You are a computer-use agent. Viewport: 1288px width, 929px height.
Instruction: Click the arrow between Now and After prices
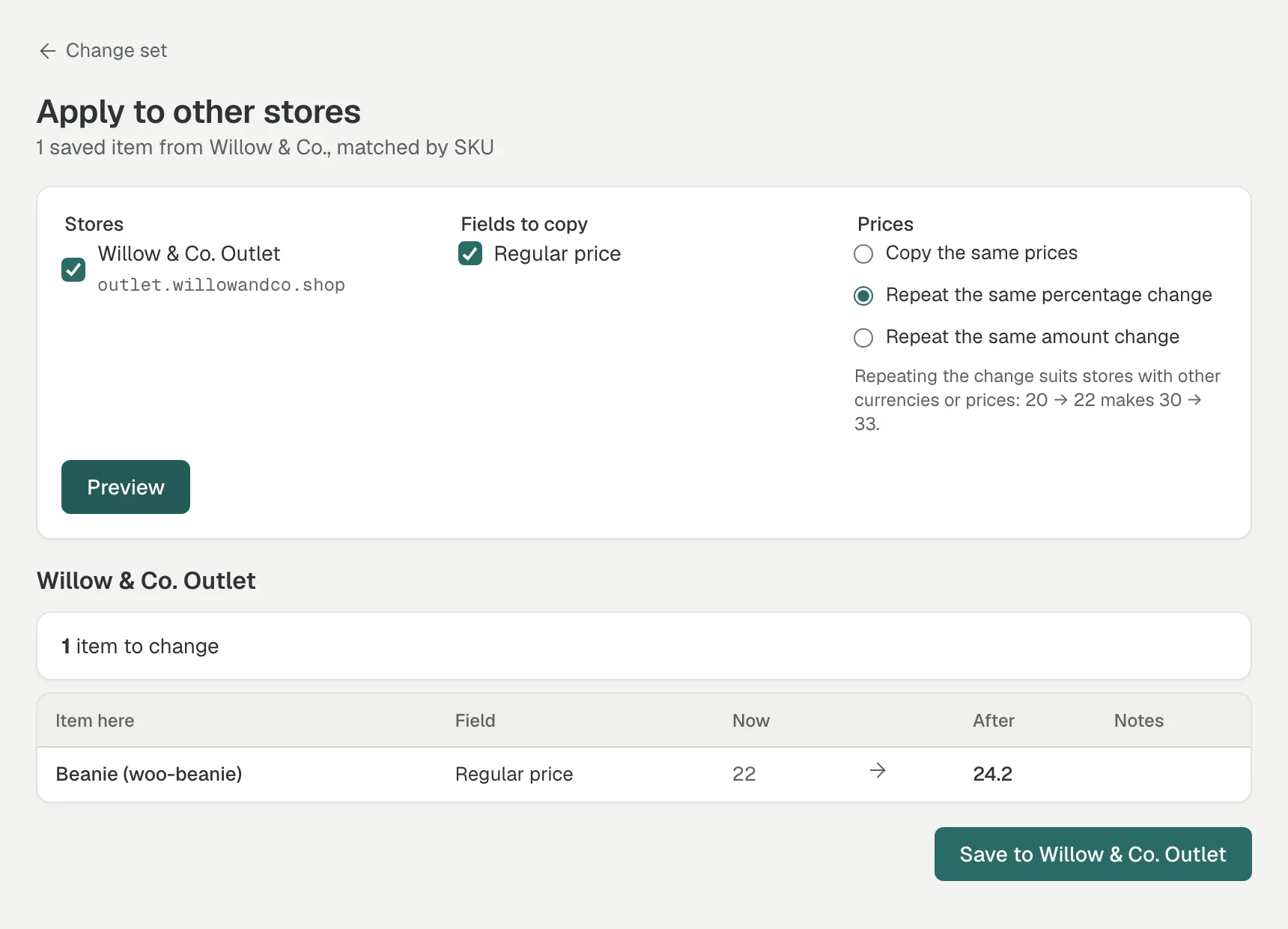click(878, 770)
